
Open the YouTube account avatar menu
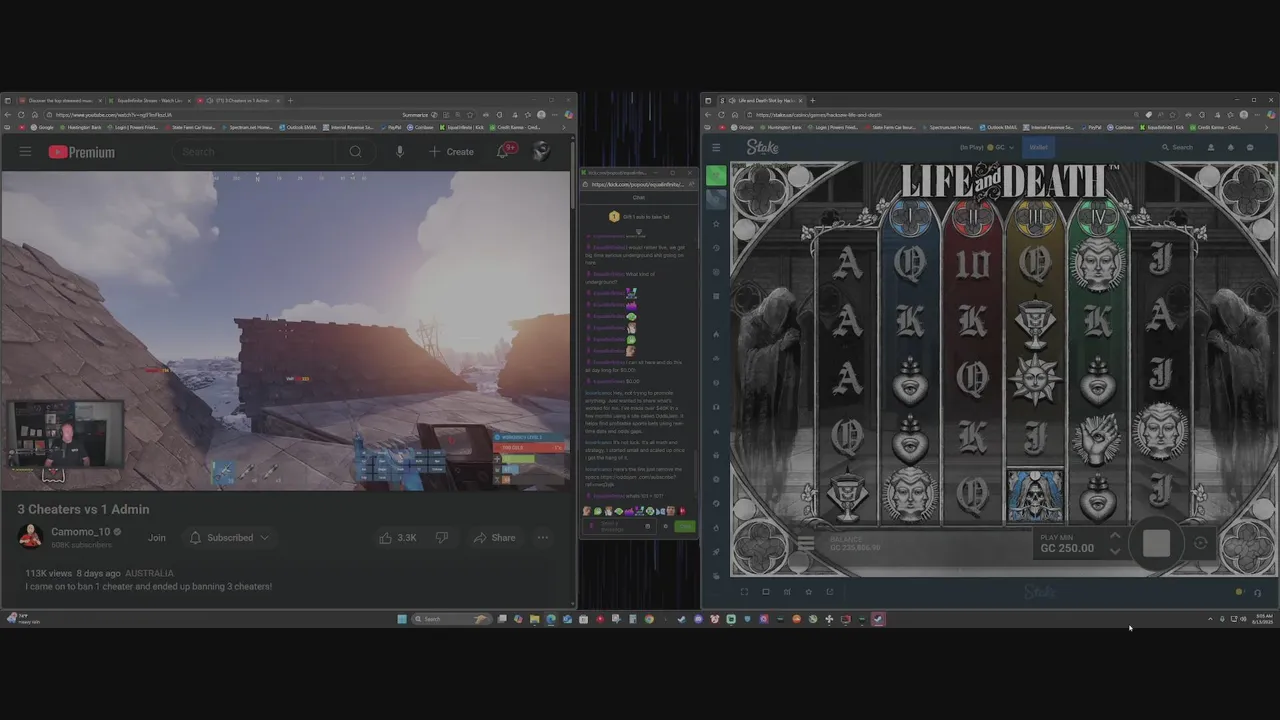tap(541, 152)
